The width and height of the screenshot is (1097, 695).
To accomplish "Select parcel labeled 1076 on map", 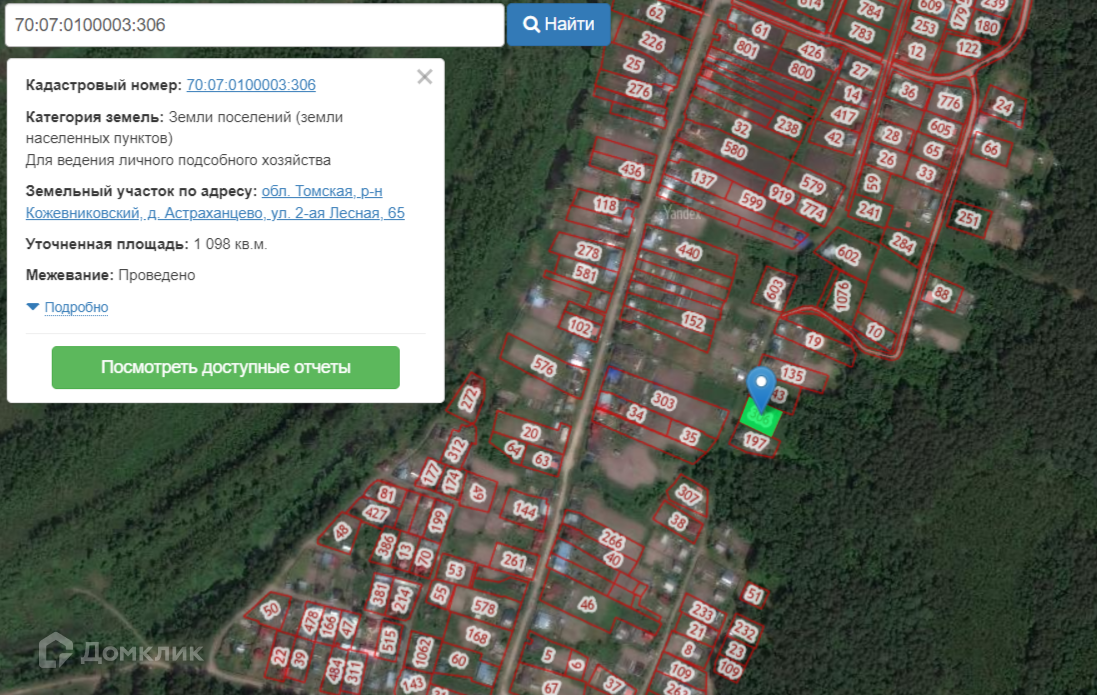I will (842, 296).
